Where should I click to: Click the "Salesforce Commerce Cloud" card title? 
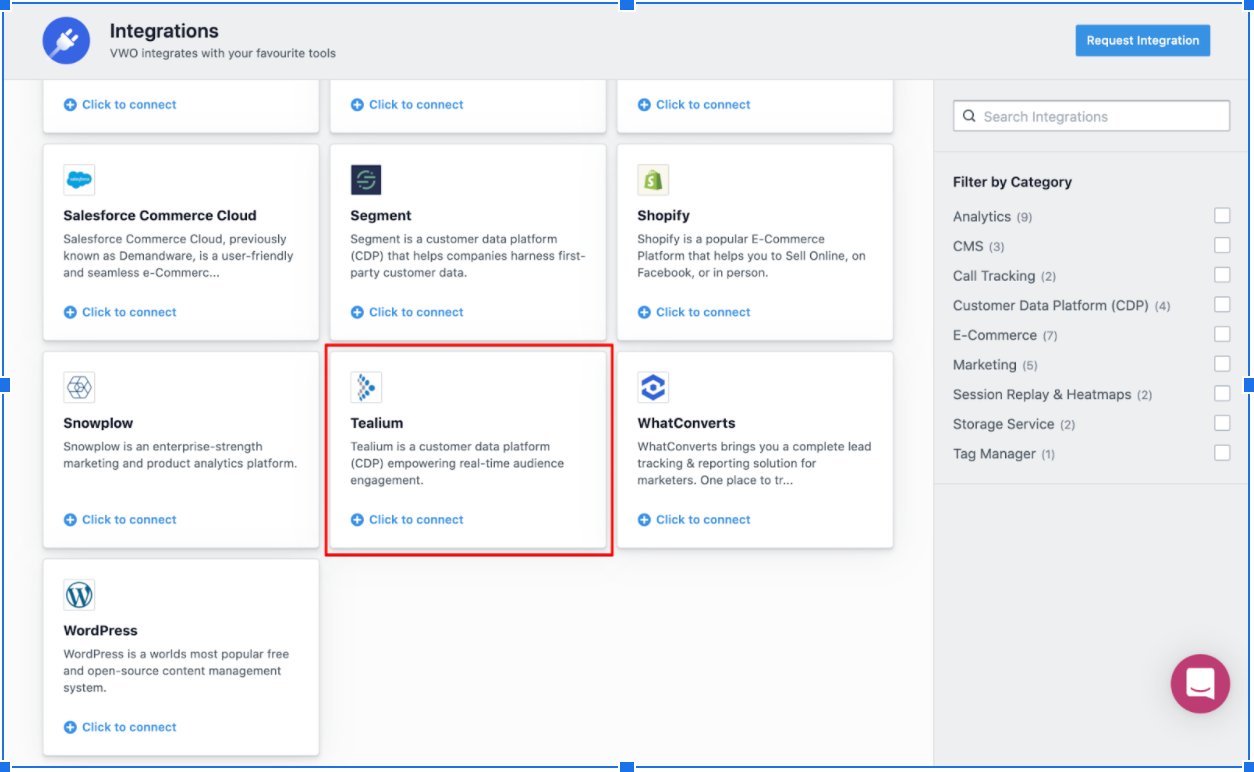point(160,216)
